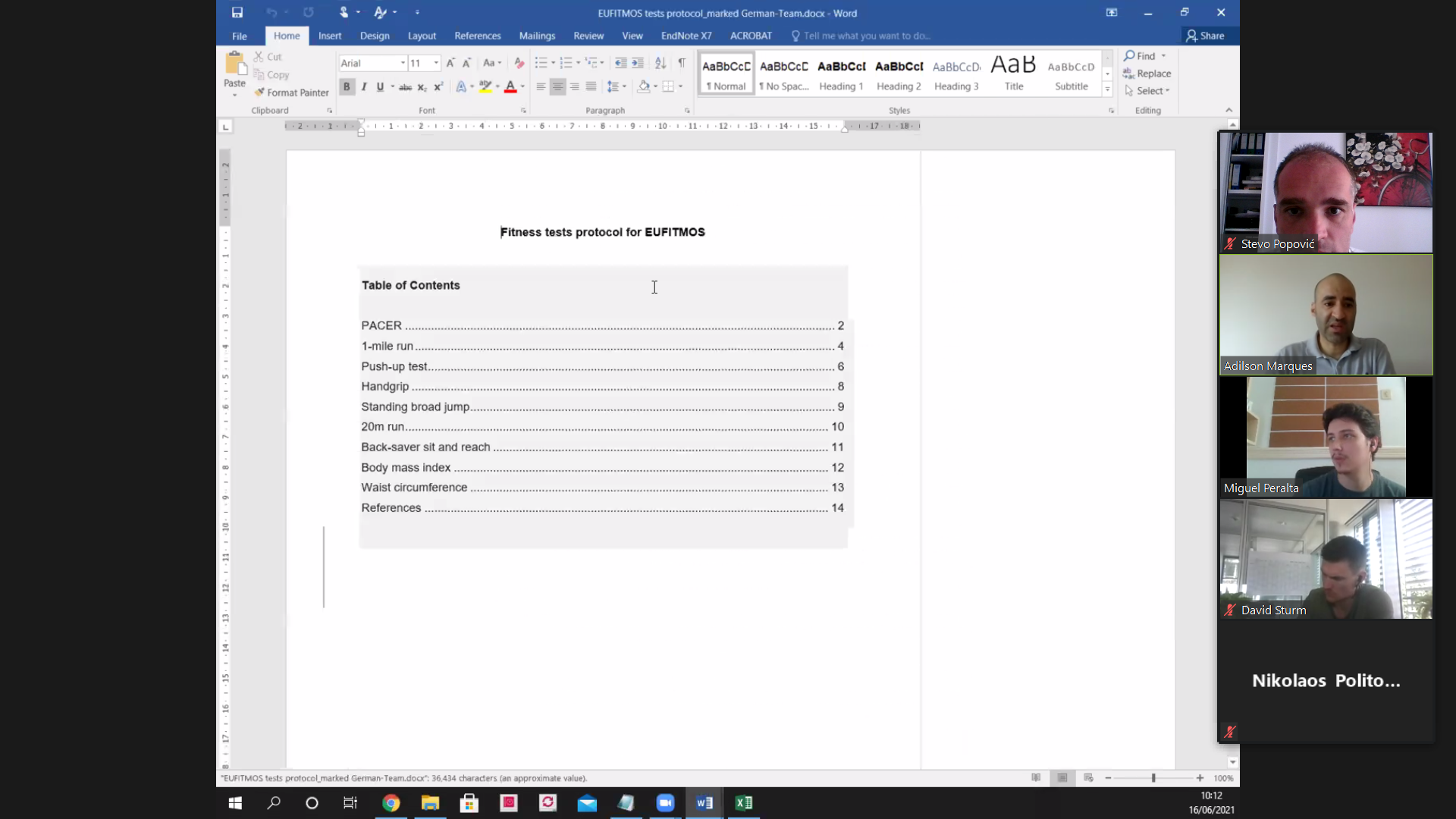Click the Cut button
1456x819 pixels.
tap(268, 57)
